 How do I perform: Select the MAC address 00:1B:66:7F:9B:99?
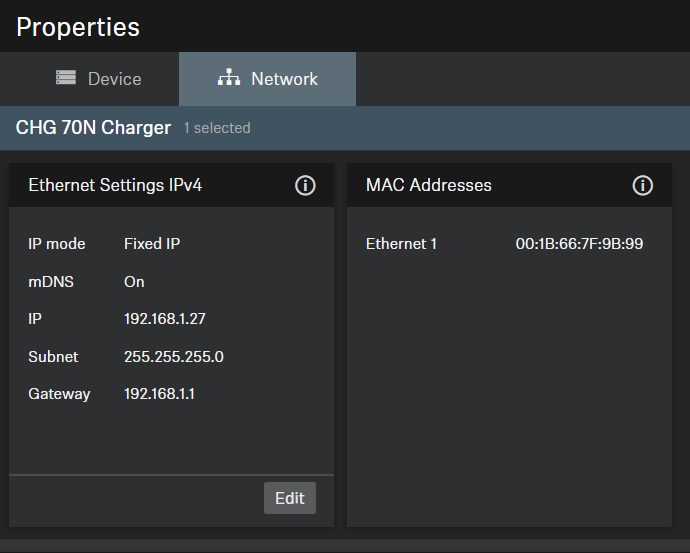[x=579, y=244]
